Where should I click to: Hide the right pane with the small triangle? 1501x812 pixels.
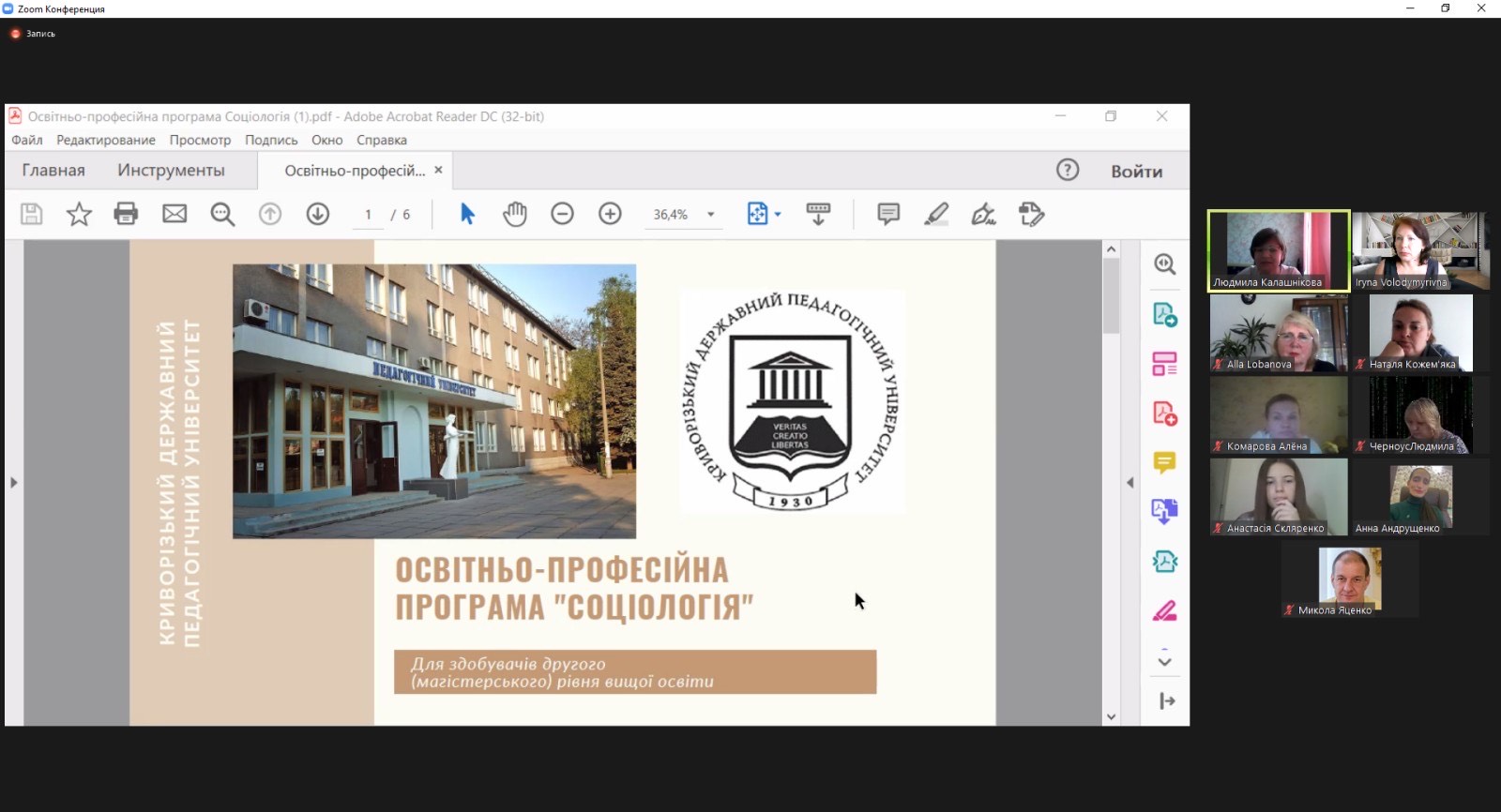tap(1130, 483)
